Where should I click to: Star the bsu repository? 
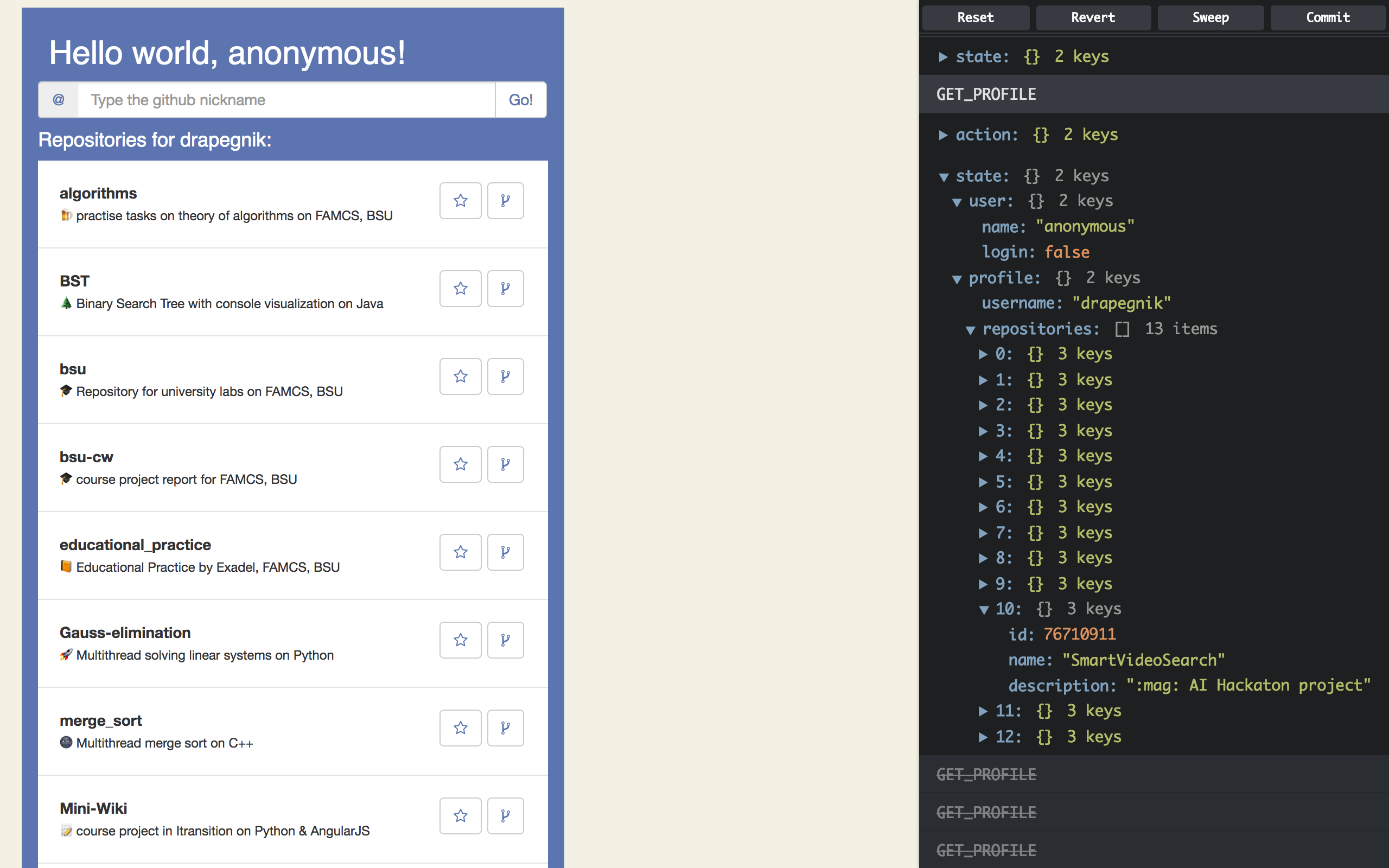click(460, 376)
